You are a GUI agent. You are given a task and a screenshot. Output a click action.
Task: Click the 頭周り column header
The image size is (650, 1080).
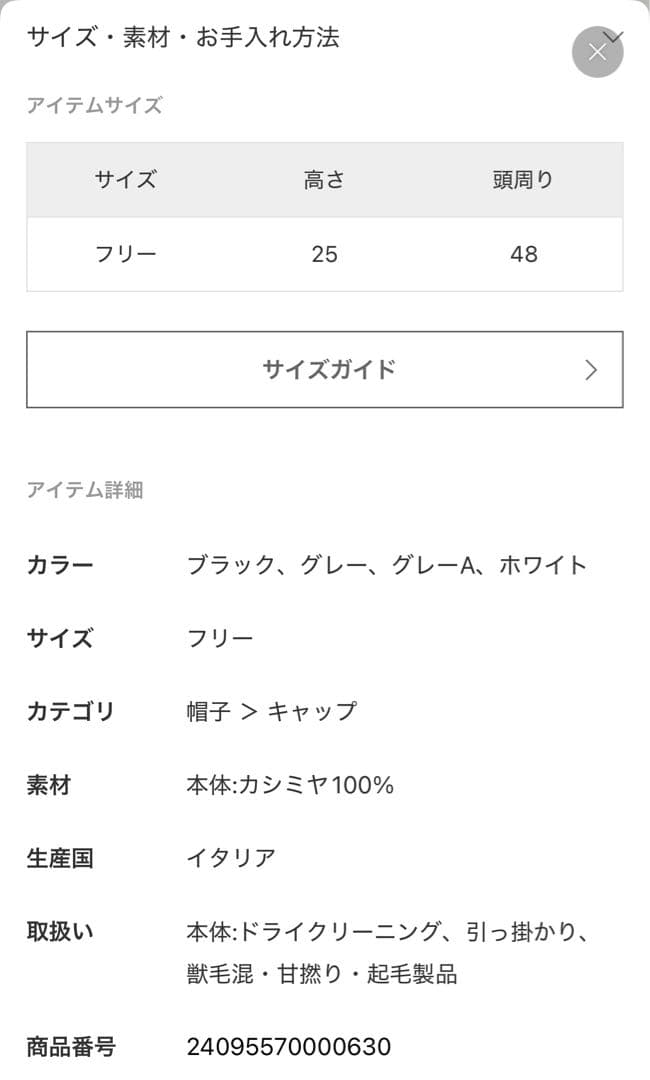[x=521, y=180]
